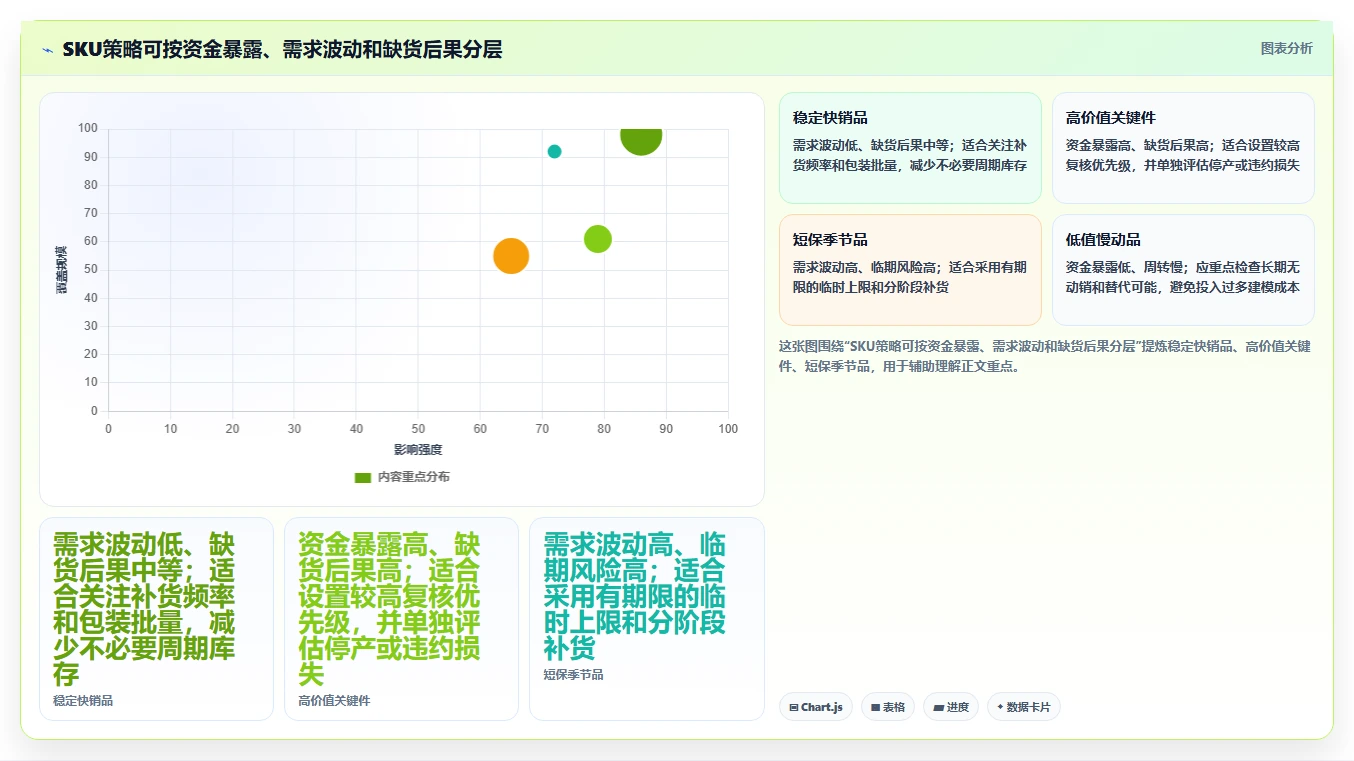This screenshot has height=761, width=1354.
Task: Click the orange bubble in the chart
Action: tap(511, 255)
